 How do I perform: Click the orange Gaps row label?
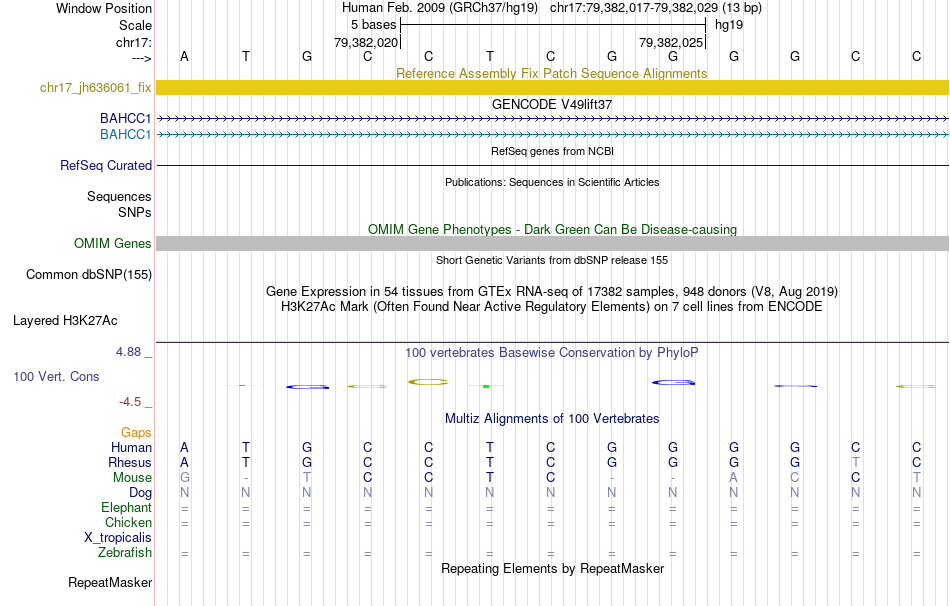coord(136,433)
